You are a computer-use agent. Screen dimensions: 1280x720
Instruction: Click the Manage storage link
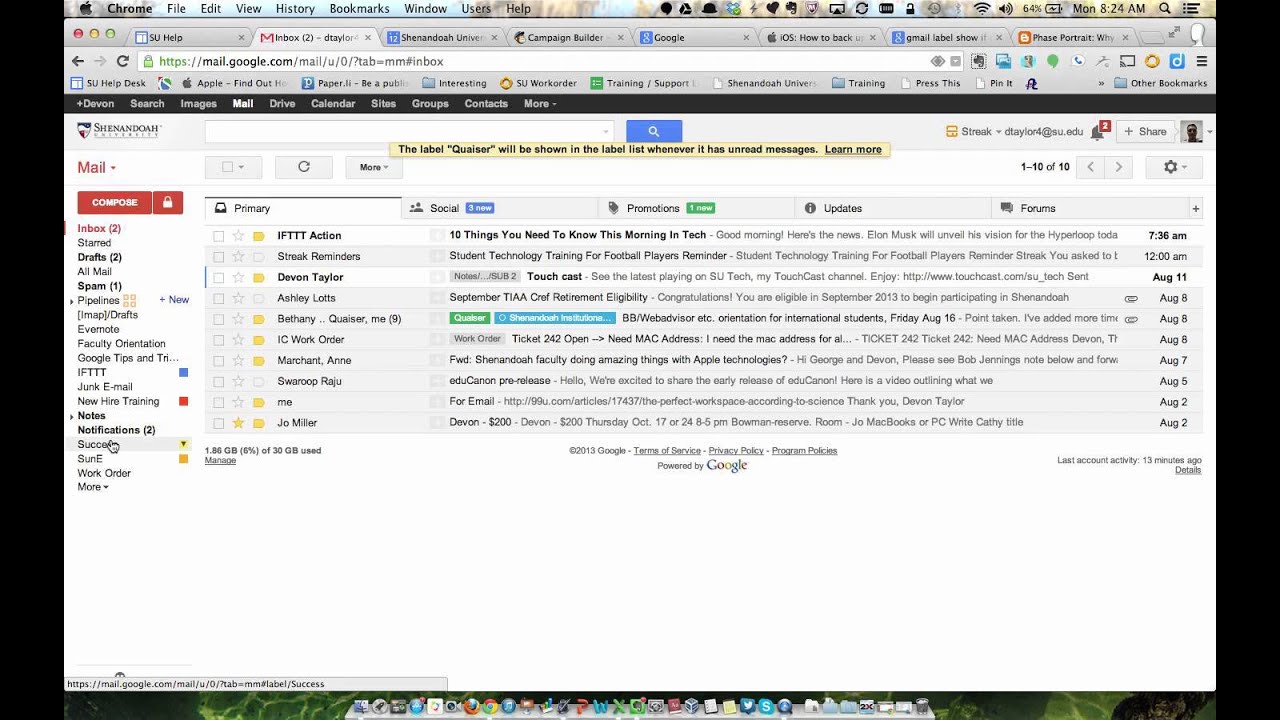coord(220,461)
